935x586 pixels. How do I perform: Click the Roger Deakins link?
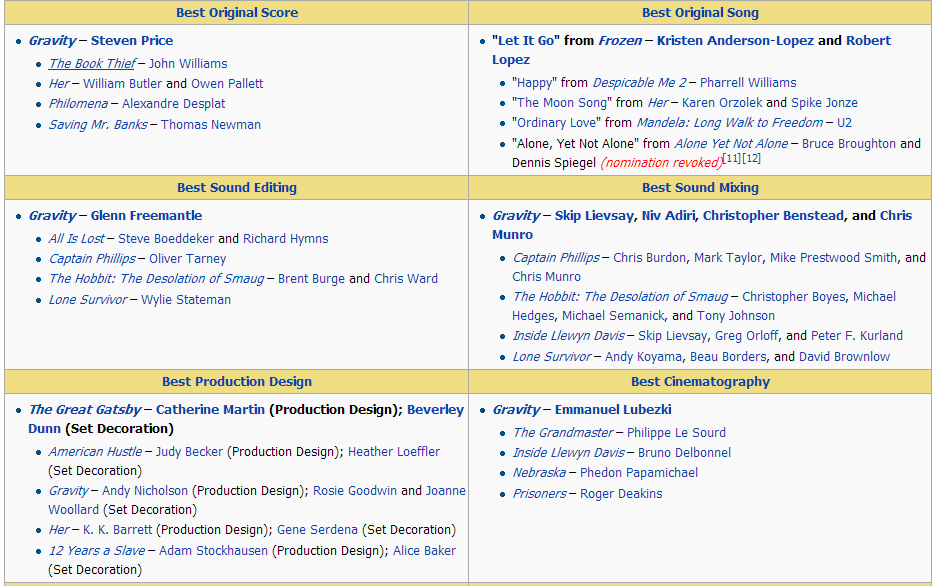621,494
